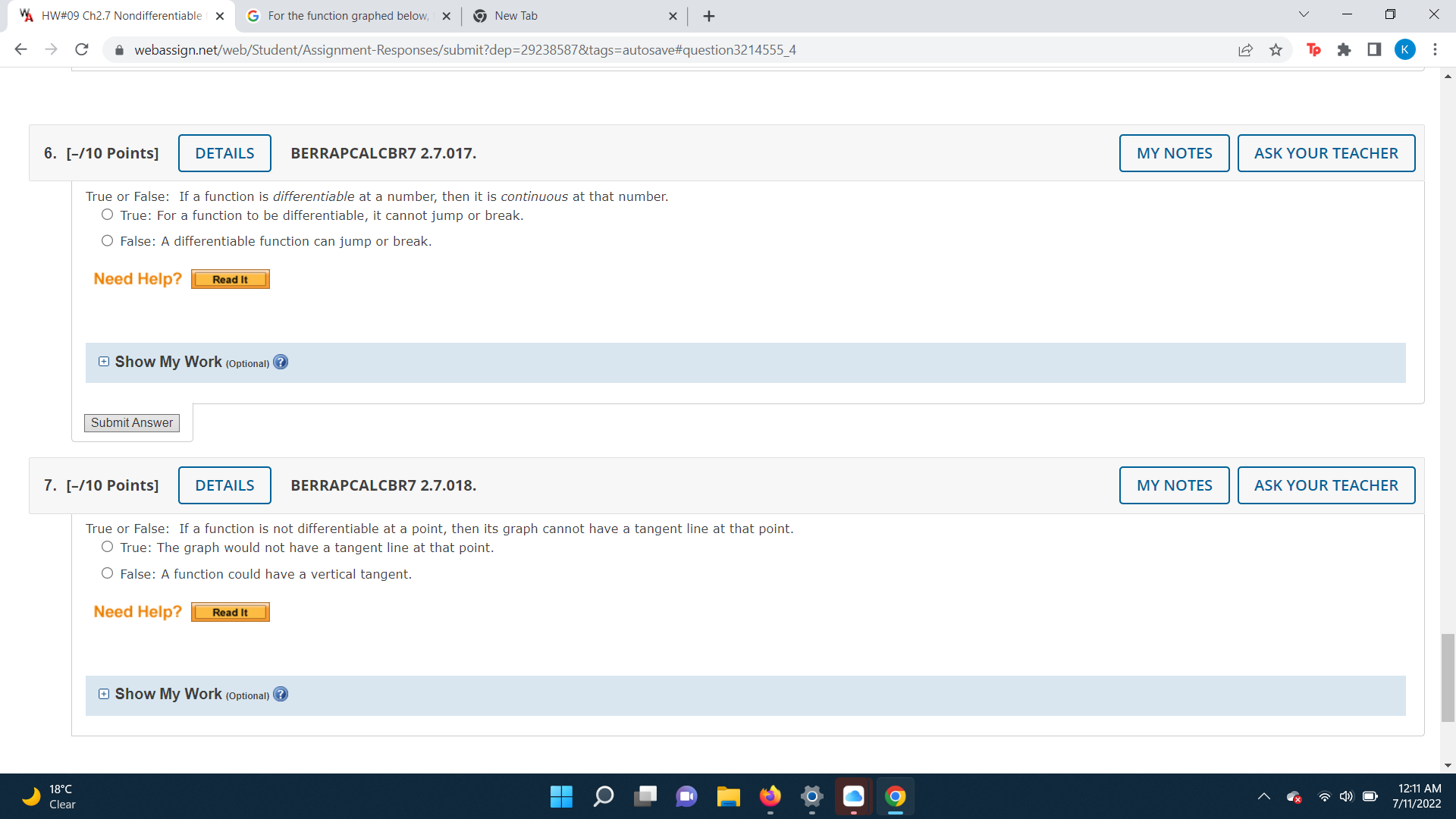Bookmark this page with the star icon

coord(1276,50)
